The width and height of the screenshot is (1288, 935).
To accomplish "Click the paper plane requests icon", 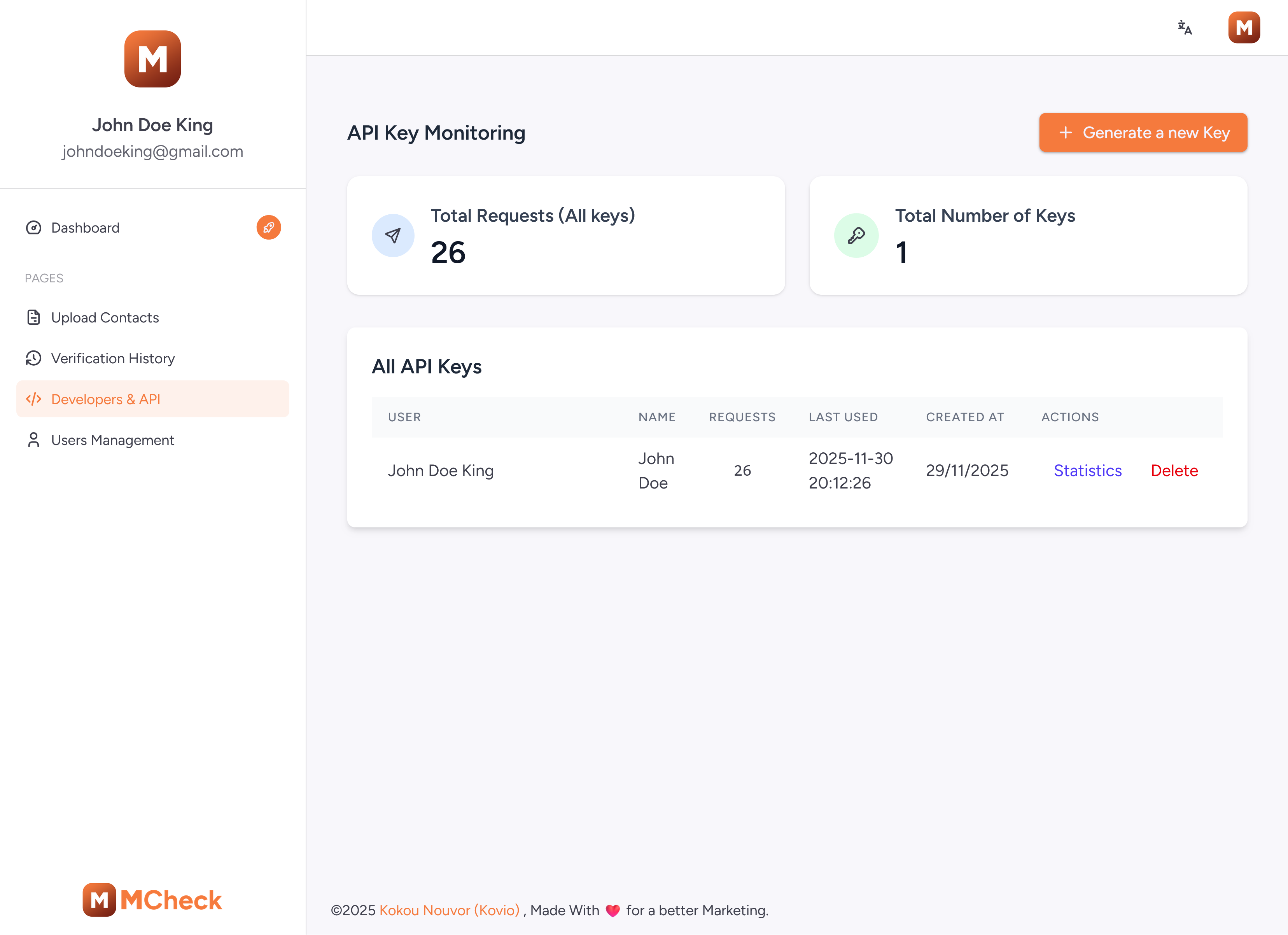I will click(392, 235).
